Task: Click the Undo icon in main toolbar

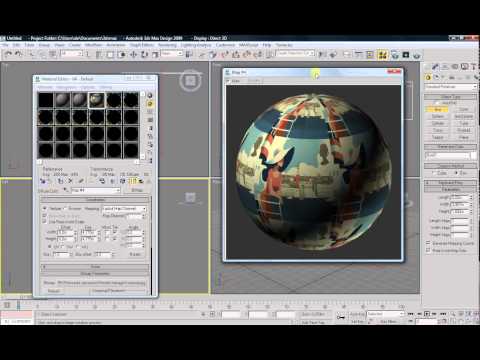Action: [x=8, y=54]
